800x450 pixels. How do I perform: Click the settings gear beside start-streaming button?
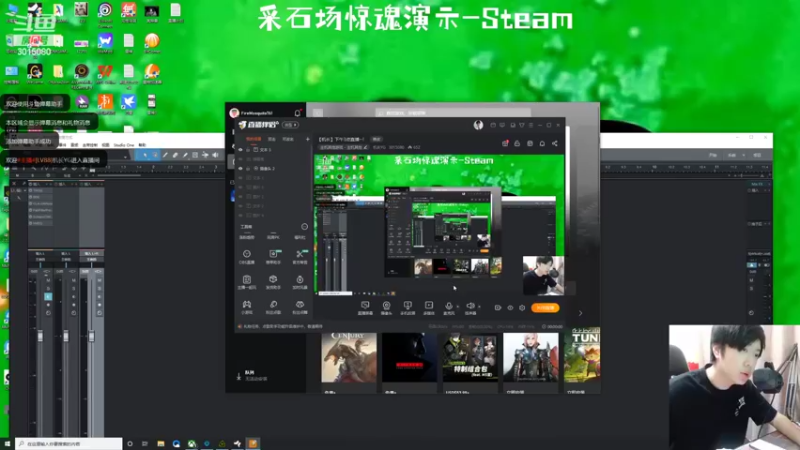(522, 308)
